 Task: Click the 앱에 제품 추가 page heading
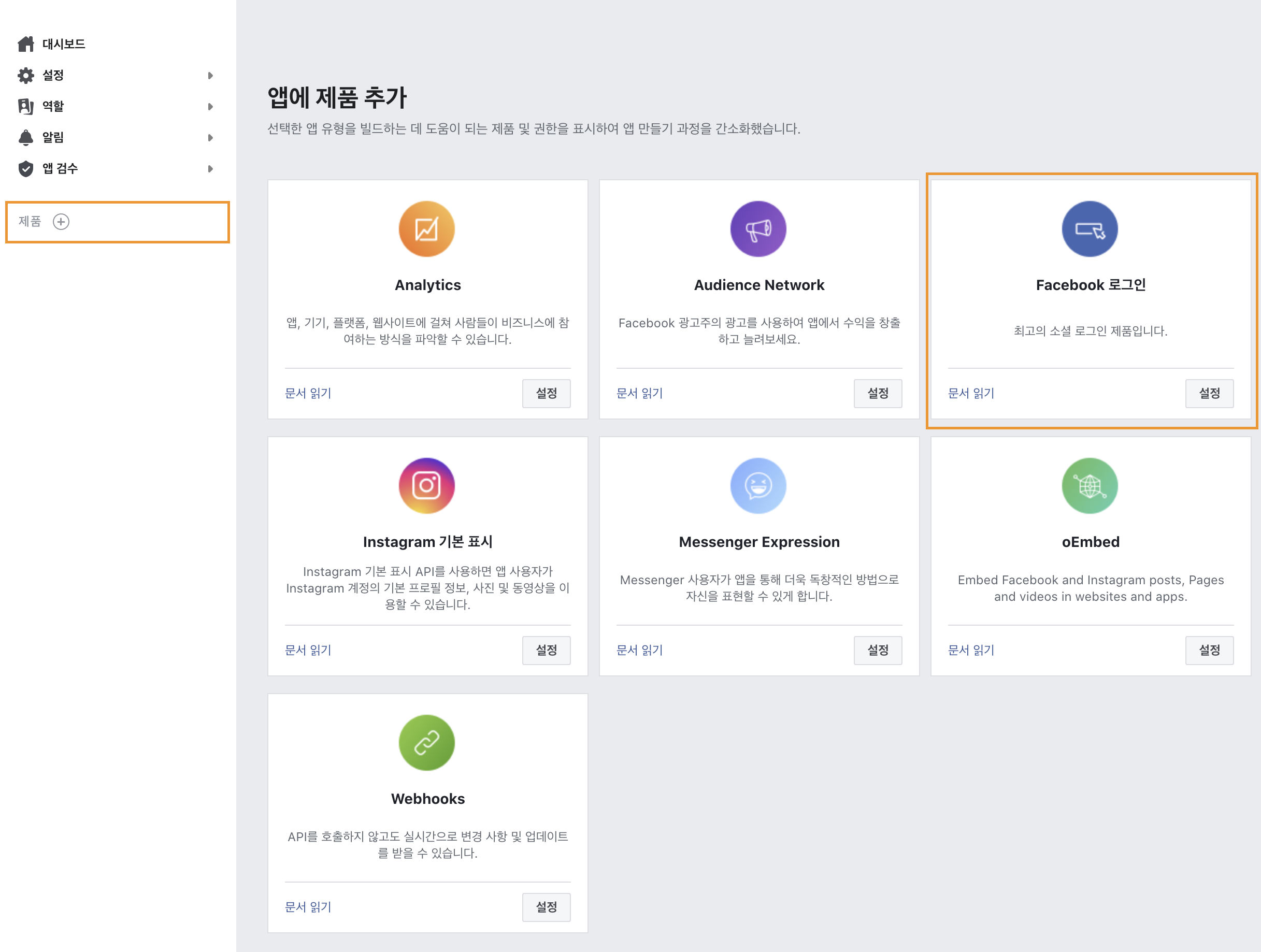337,97
